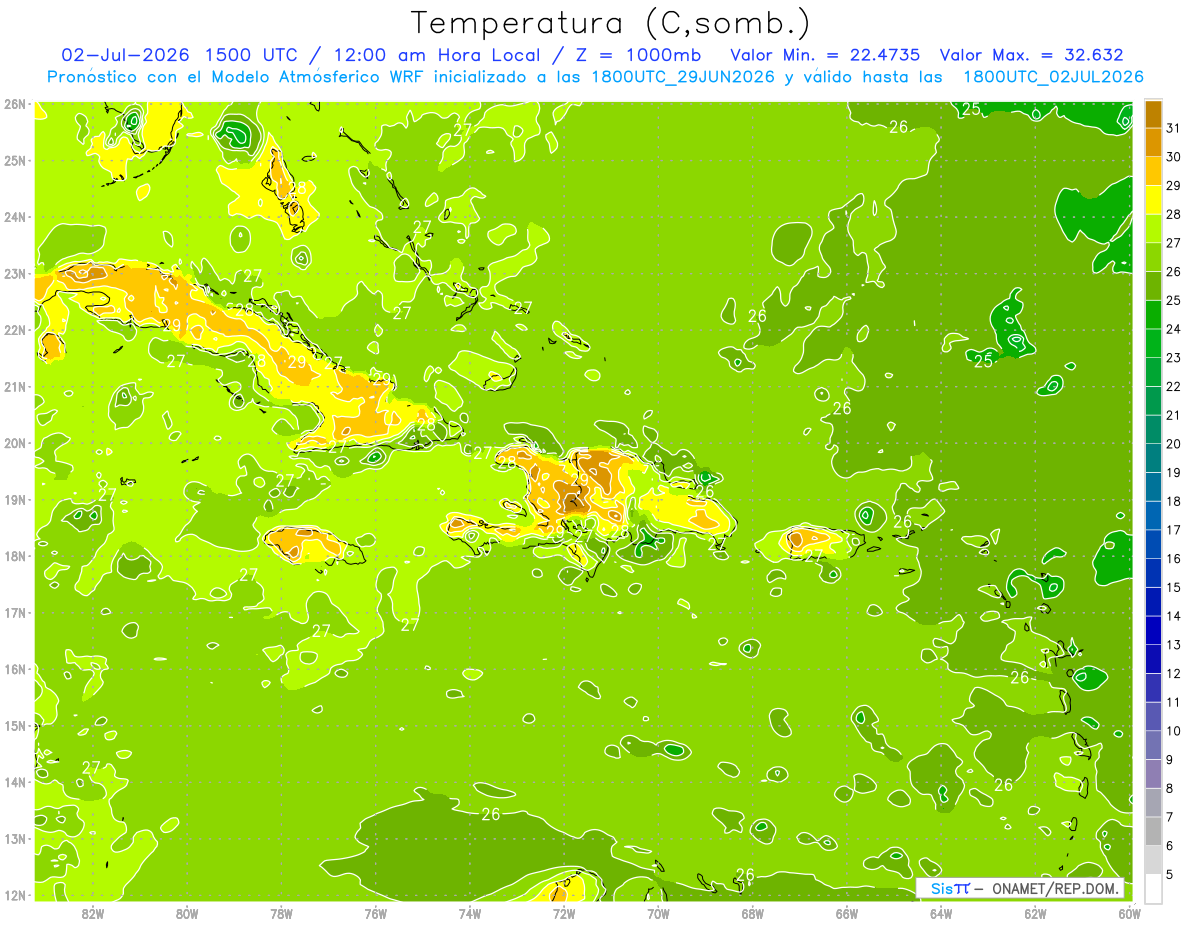Click the valid-until time 1800UTC_02JUL2026
This screenshot has width=1200, height=927.
(x=1053, y=77)
